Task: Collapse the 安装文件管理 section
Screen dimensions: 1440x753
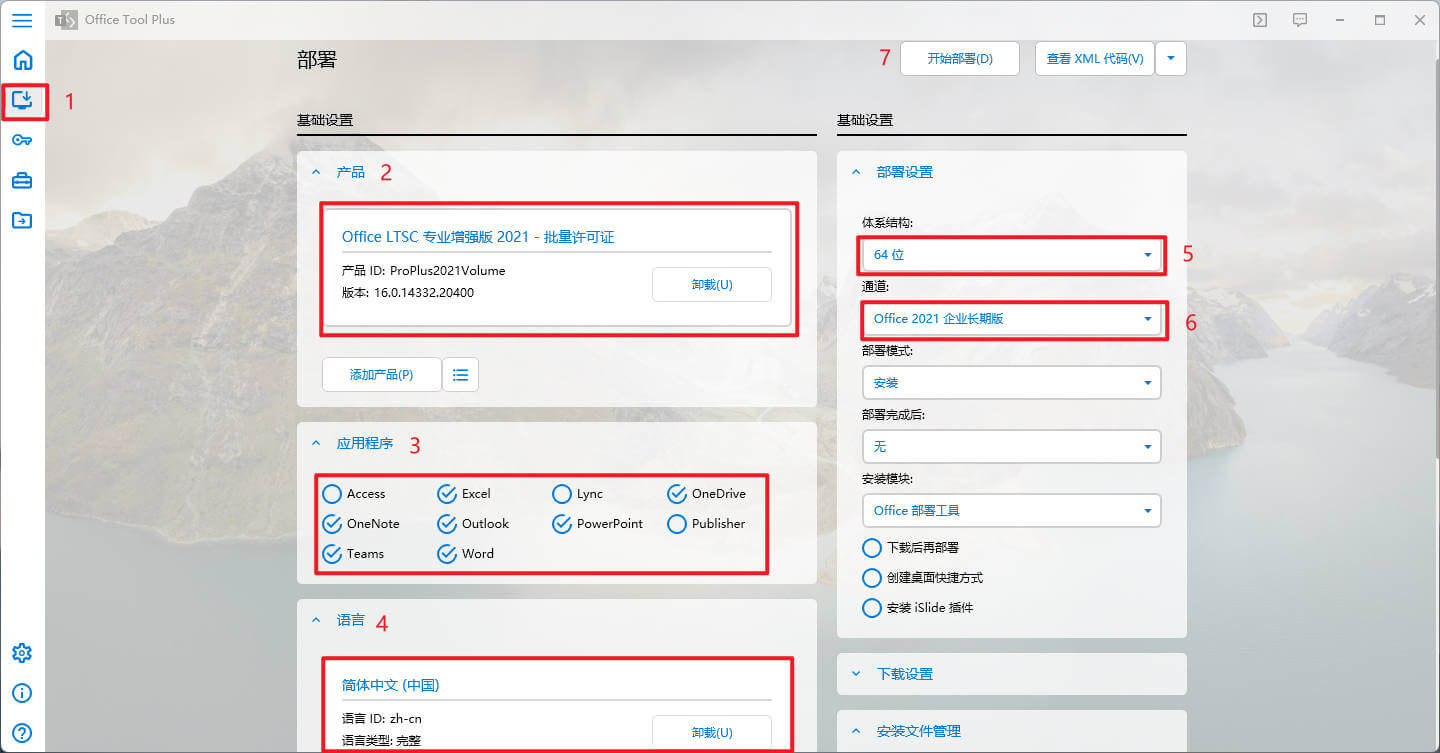Action: pyautogui.click(x=856, y=732)
